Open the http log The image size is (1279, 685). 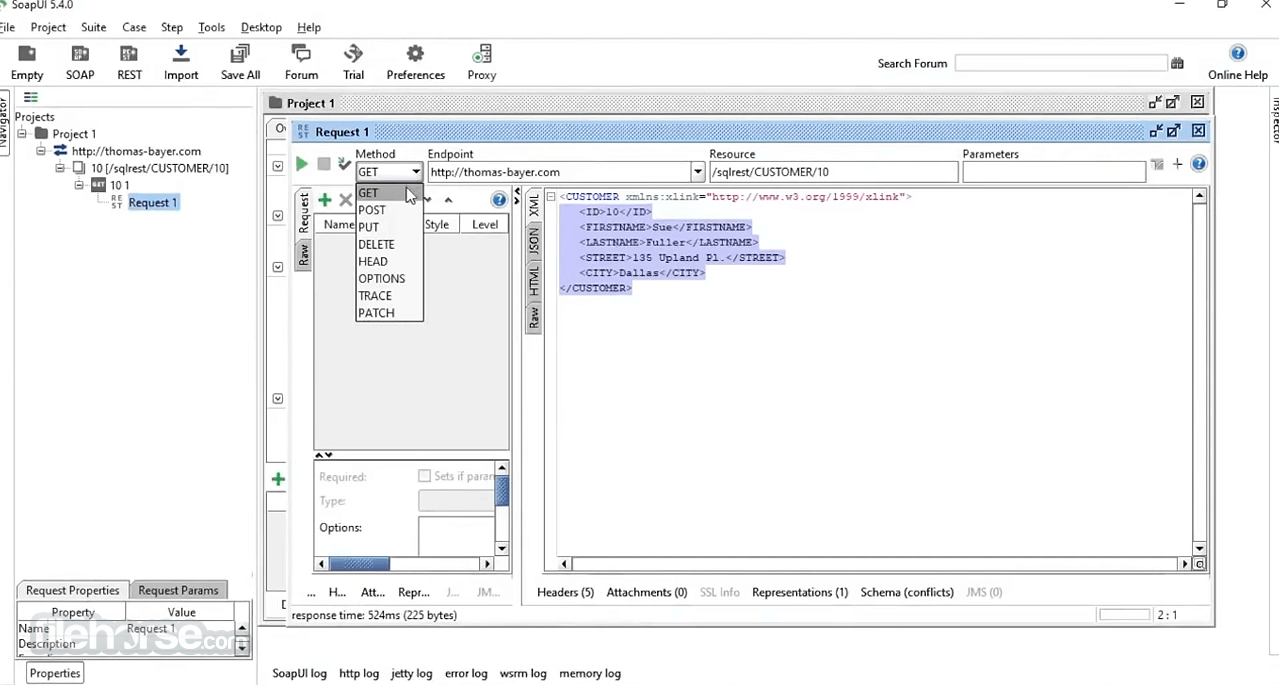tap(359, 673)
